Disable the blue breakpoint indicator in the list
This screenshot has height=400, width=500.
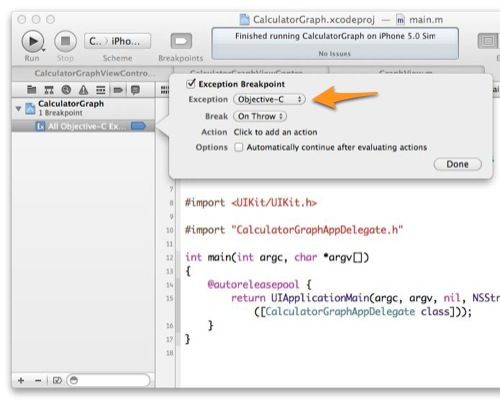pyautogui.click(x=138, y=126)
